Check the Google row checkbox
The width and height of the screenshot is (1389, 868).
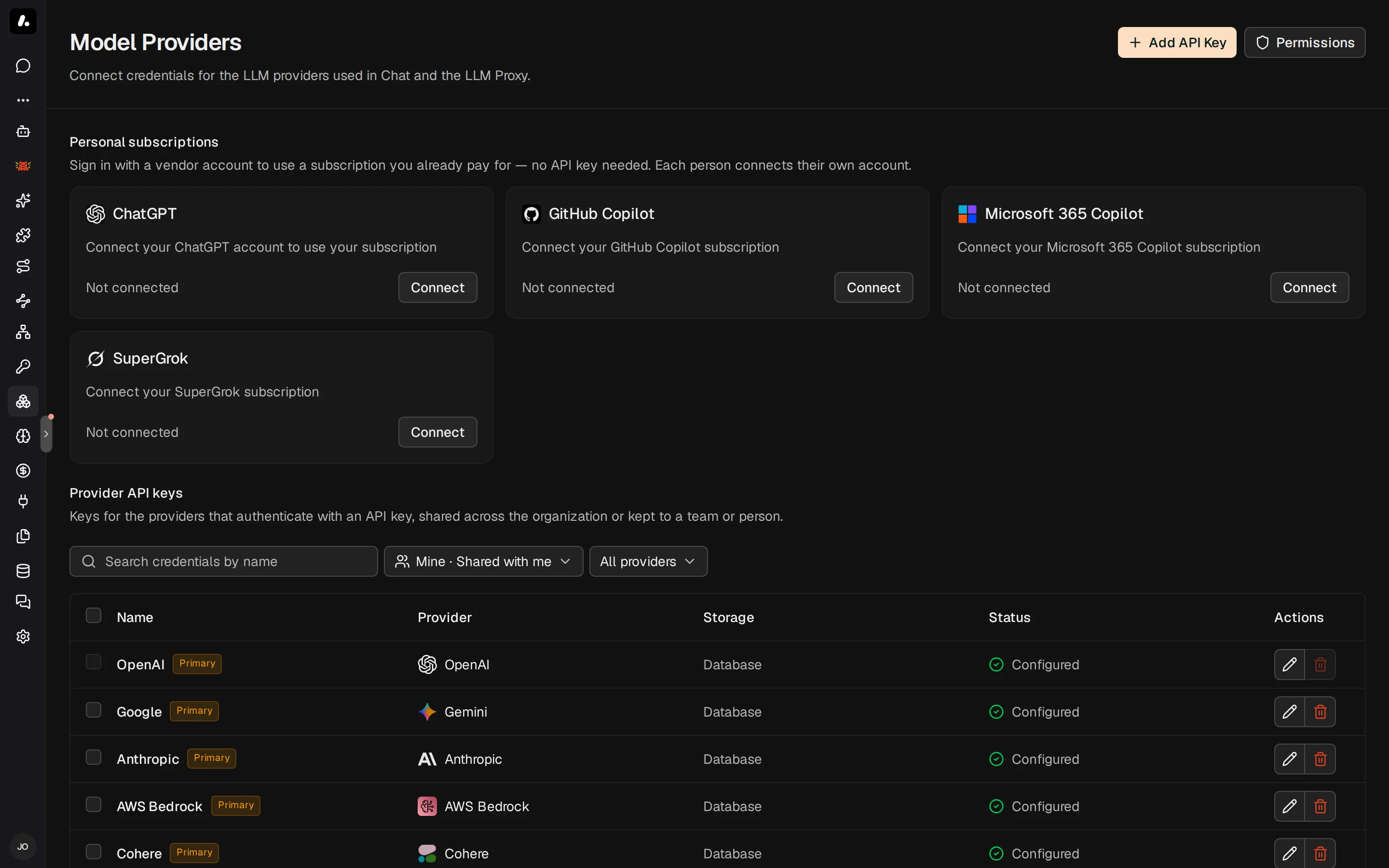coord(94,709)
